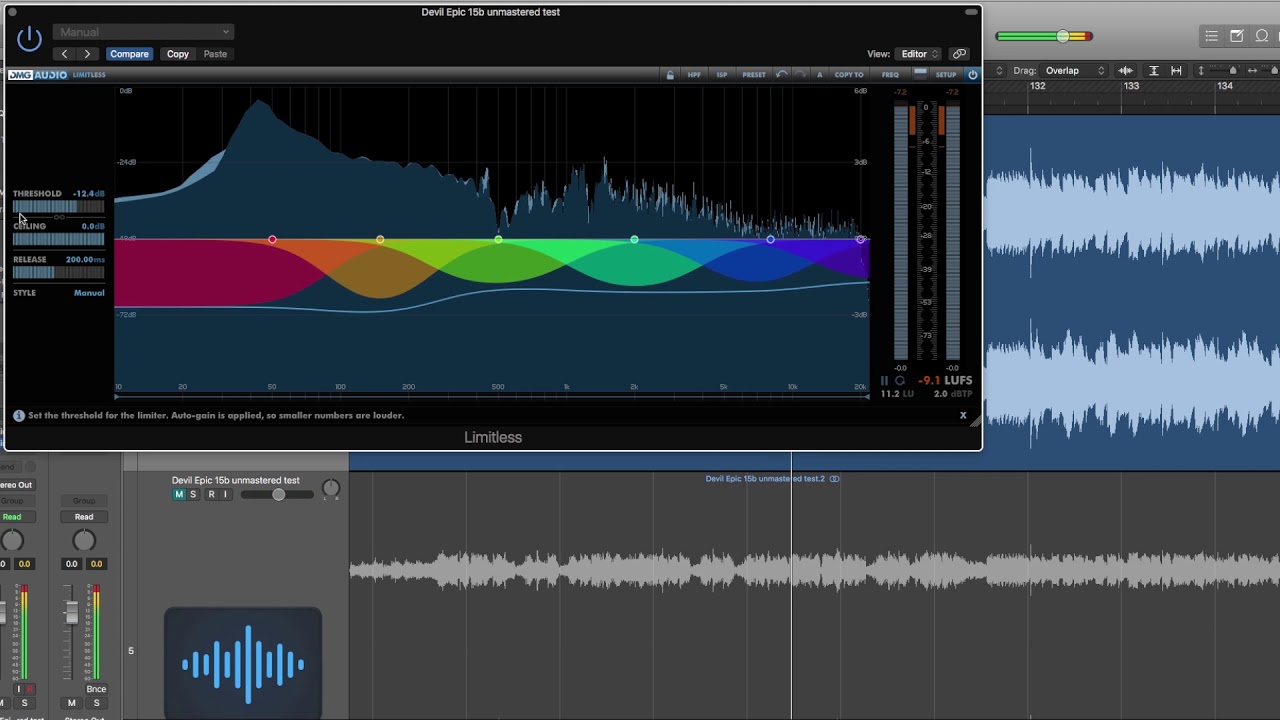Screen dimensions: 1280x720
Task: Toggle ISP in Limitless toolbar
Action: [x=722, y=75]
